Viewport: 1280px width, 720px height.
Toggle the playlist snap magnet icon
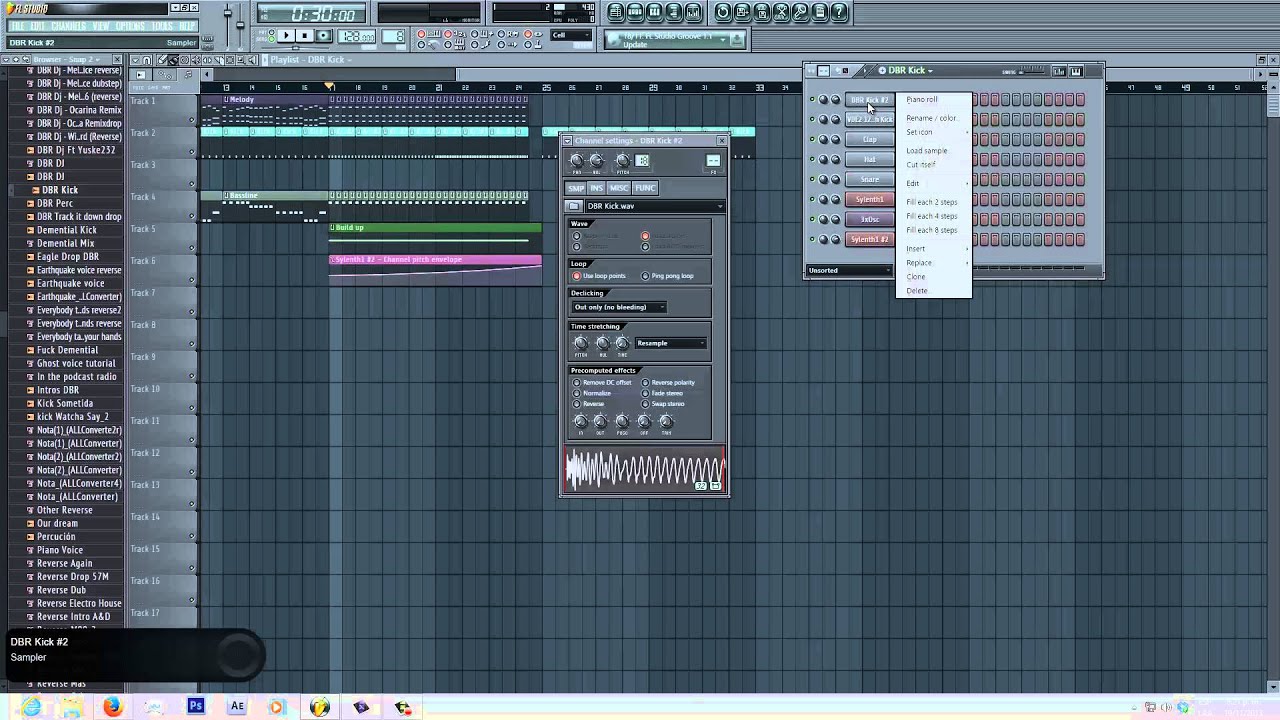point(146,60)
